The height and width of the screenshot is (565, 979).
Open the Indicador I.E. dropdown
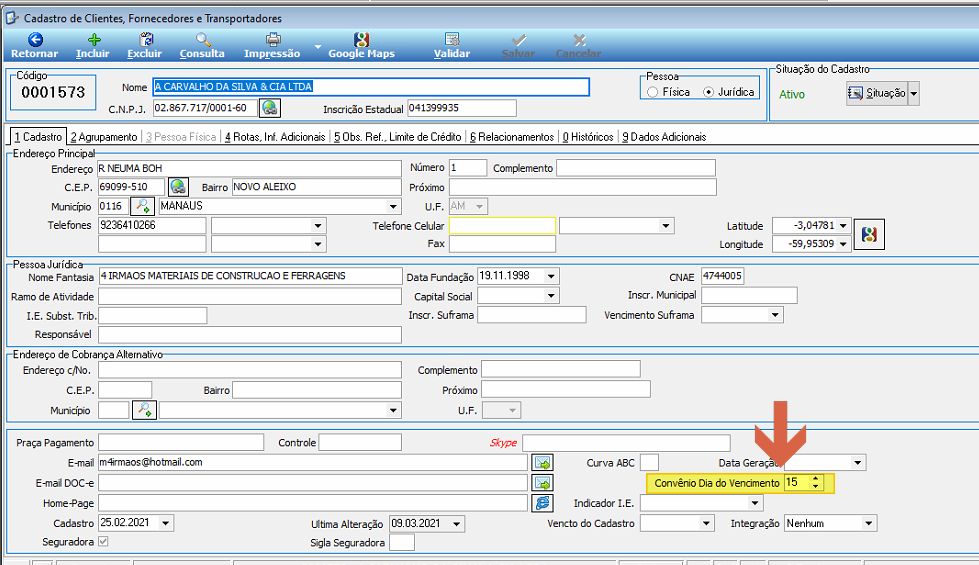coord(755,503)
